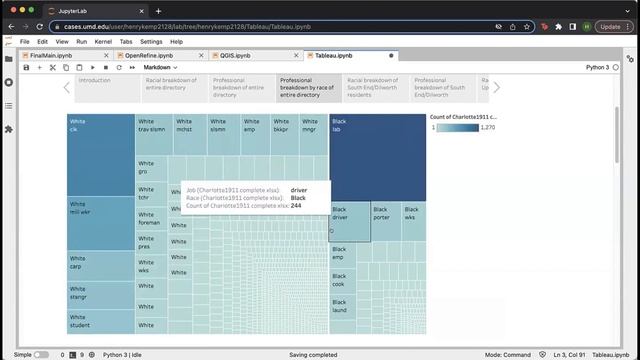Open a new browser tab
The image size is (640, 360).
pos(158,11)
